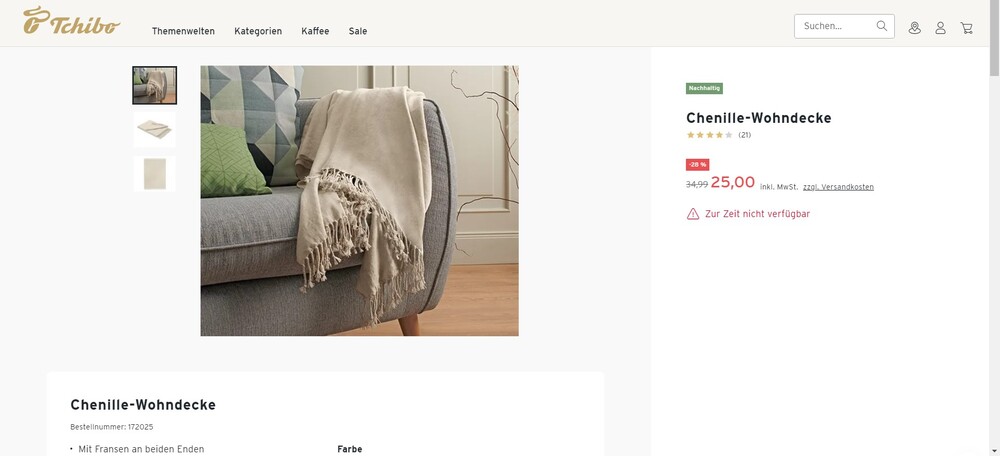Click into the Suchen search field
Image resolution: width=1000 pixels, height=456 pixels.
(835, 26)
